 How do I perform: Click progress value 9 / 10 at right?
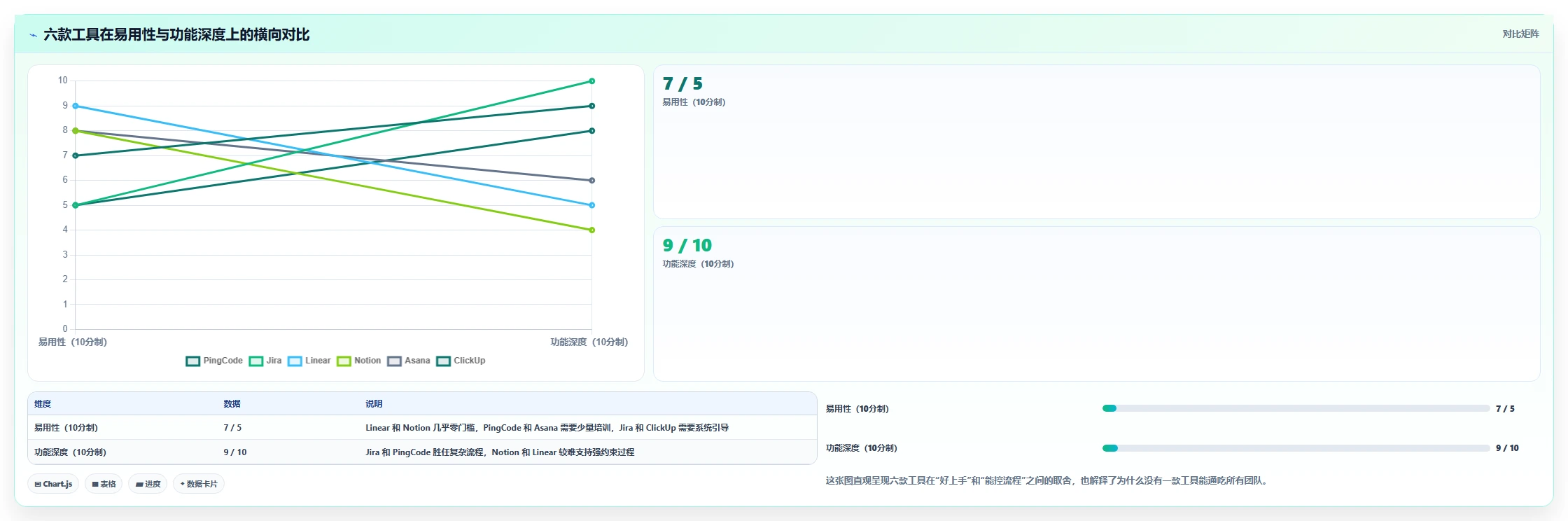[x=1507, y=448]
